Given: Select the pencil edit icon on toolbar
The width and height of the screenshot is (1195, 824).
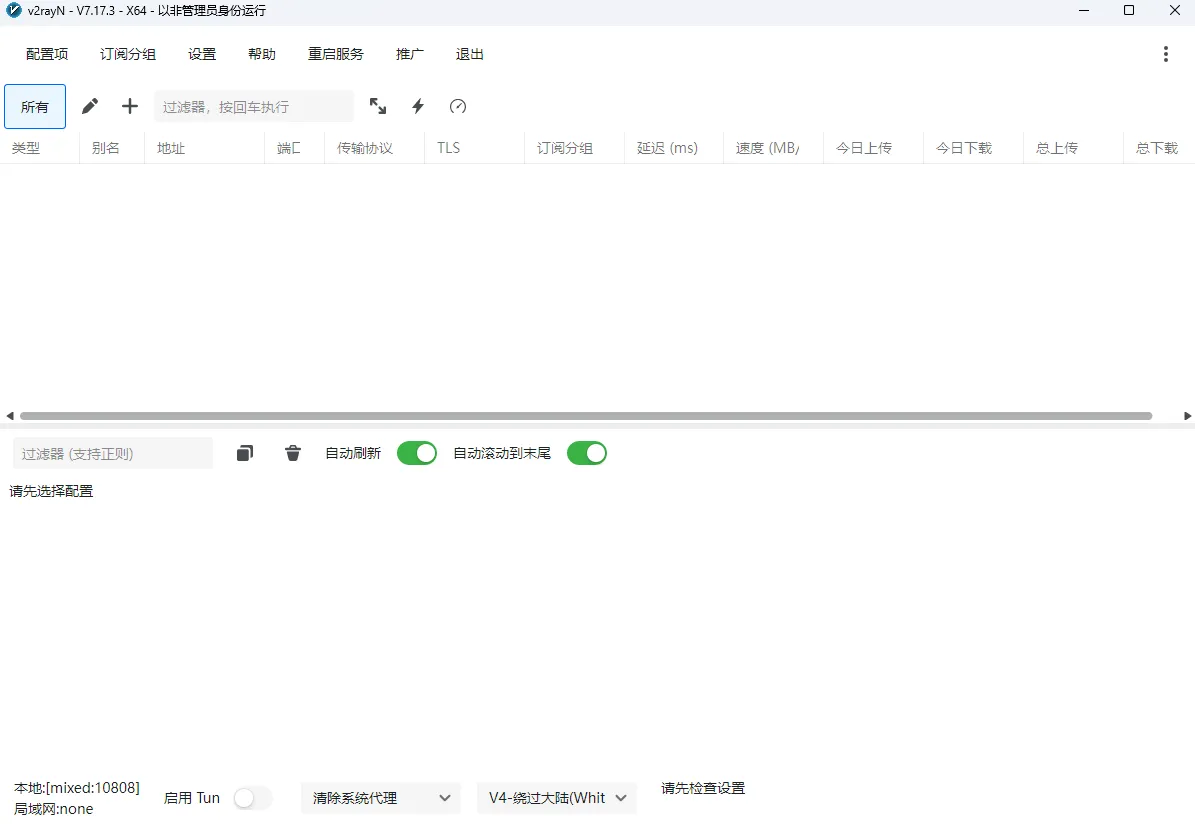Looking at the screenshot, I should 89,106.
